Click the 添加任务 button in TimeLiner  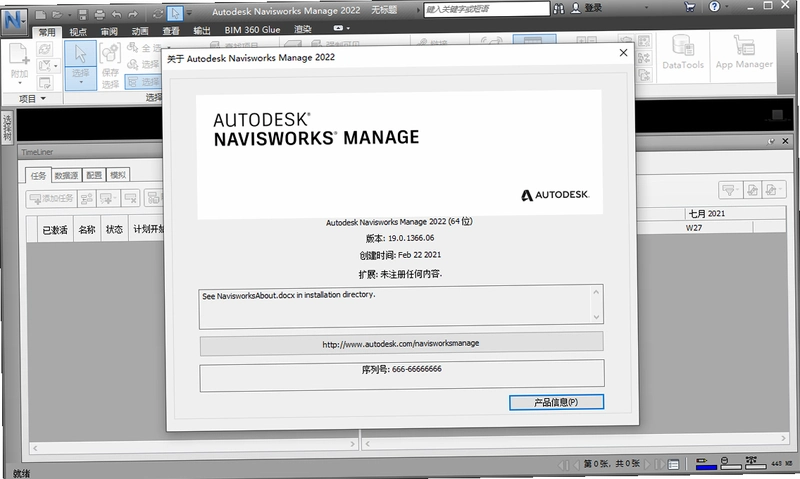pyautogui.click(x=52, y=198)
